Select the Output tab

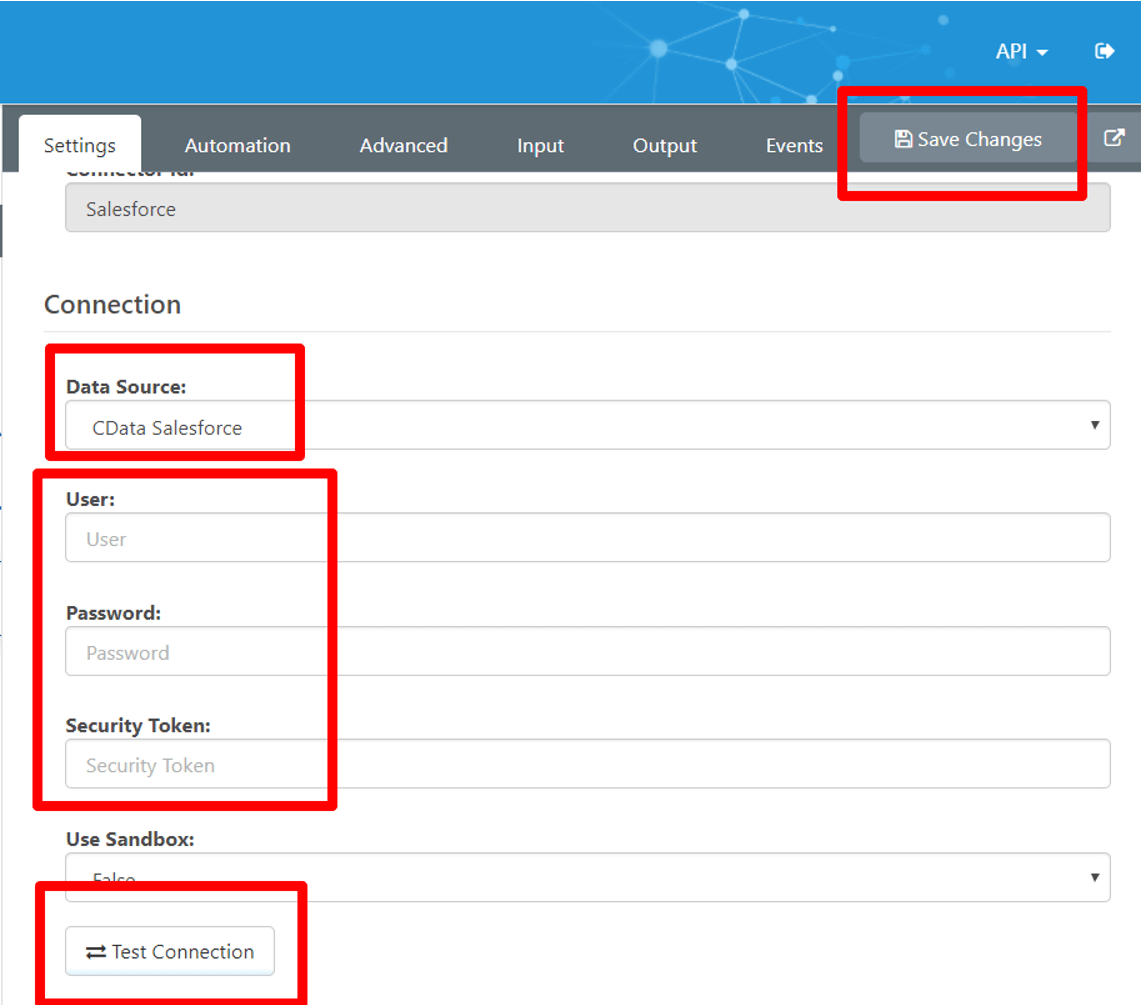tap(664, 146)
